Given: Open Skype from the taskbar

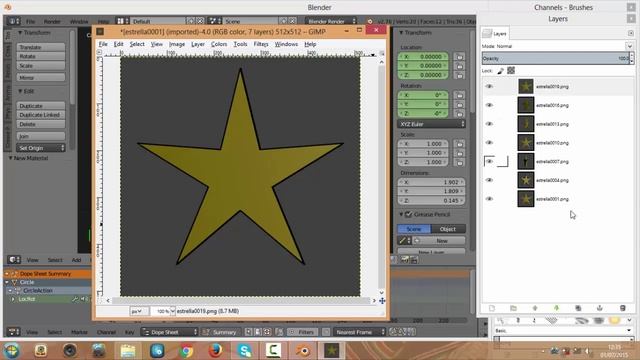Looking at the screenshot, I should (x=244, y=350).
